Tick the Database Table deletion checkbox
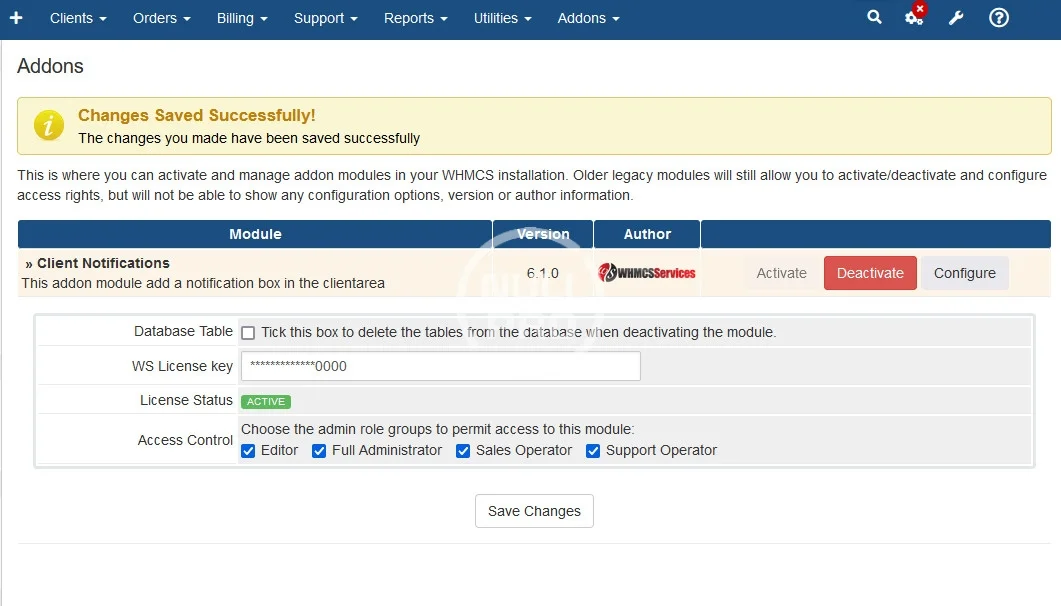The height and width of the screenshot is (606, 1061). (248, 333)
